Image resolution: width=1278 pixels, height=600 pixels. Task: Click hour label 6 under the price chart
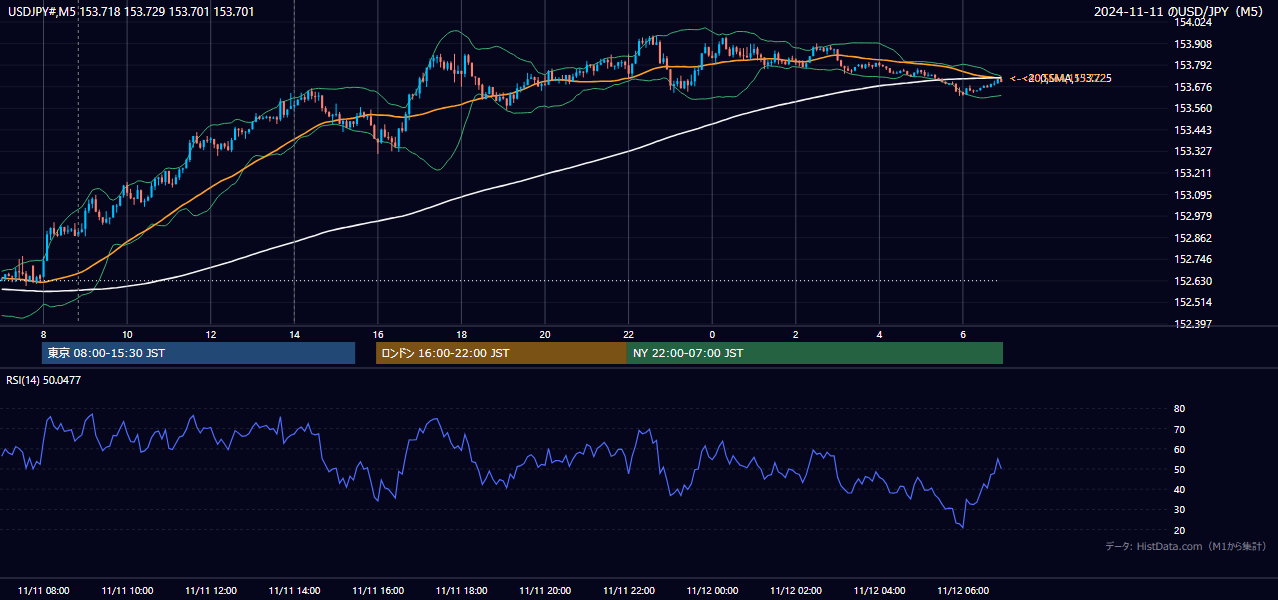[x=963, y=334]
